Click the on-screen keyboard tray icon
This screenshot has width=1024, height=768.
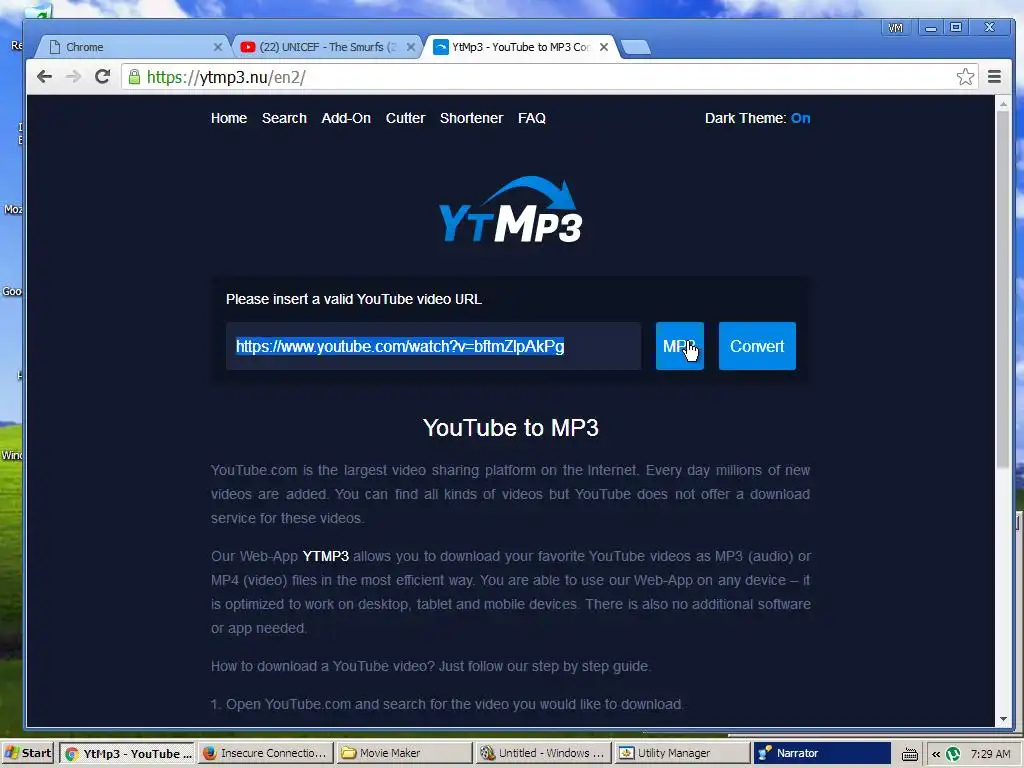tap(910, 754)
